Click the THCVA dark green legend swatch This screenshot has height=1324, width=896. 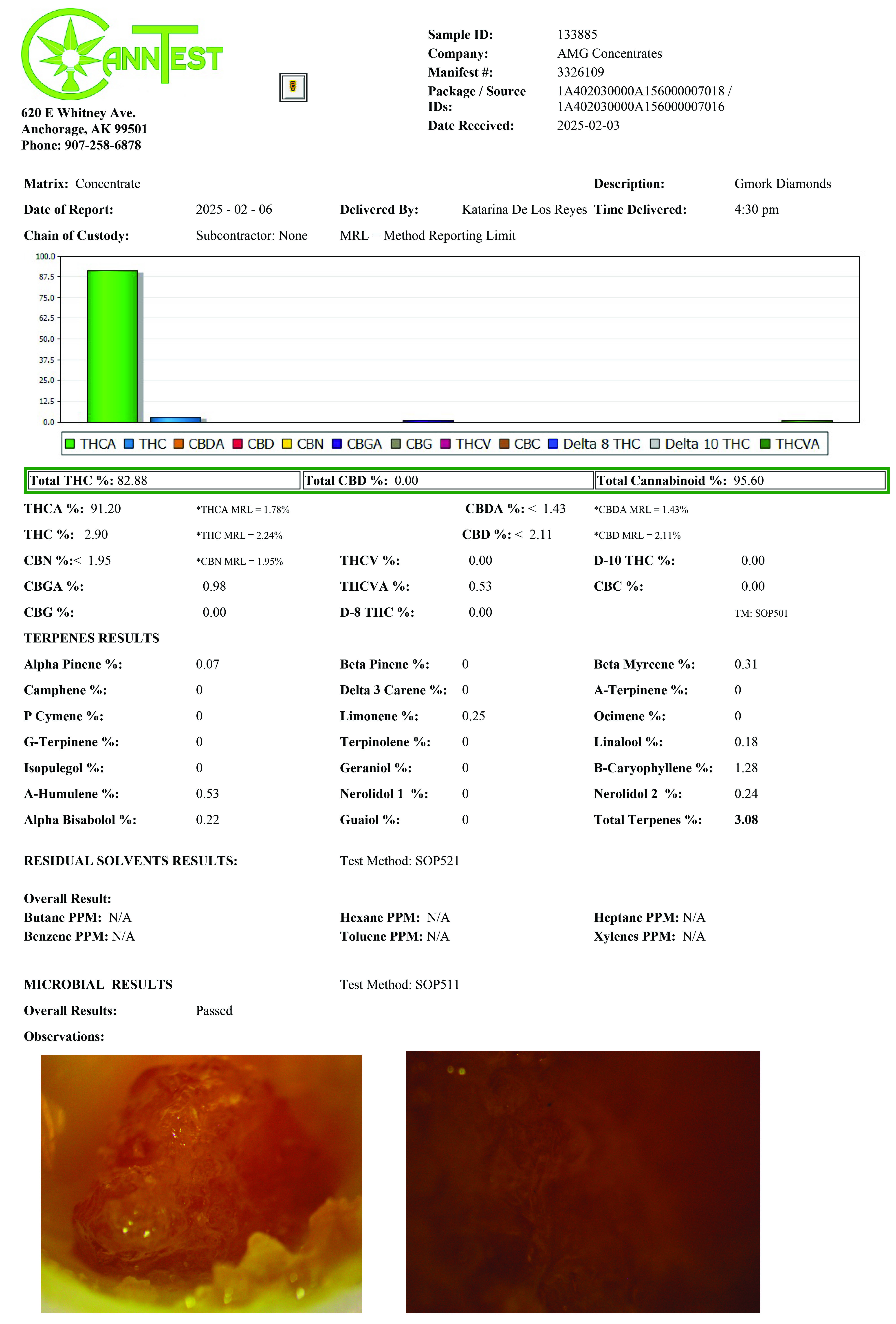[766, 444]
